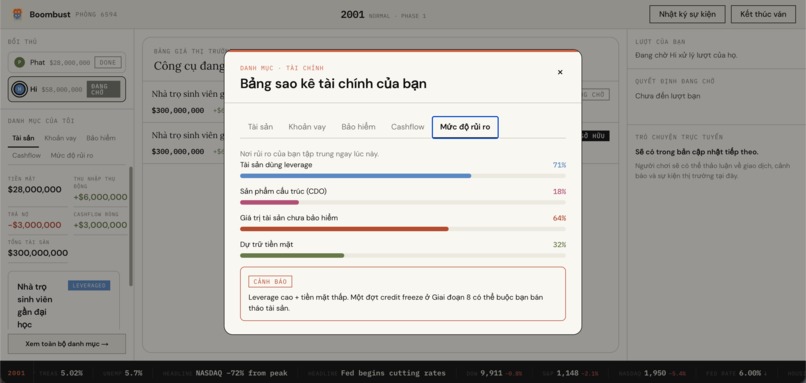This screenshot has height=383, width=806.
Task: Click the LEVERAGED tag on property card
Action: pos(89,285)
